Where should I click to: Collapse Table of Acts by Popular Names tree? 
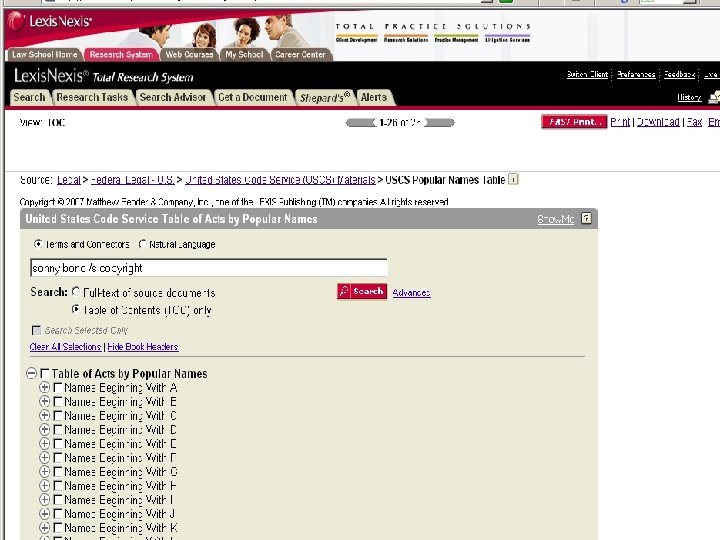(x=31, y=373)
